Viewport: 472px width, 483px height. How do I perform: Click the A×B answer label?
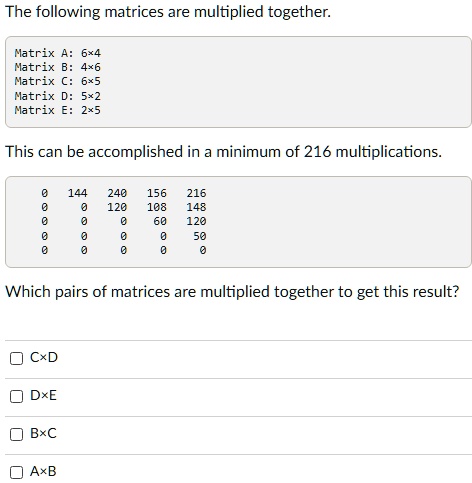pos(43,471)
